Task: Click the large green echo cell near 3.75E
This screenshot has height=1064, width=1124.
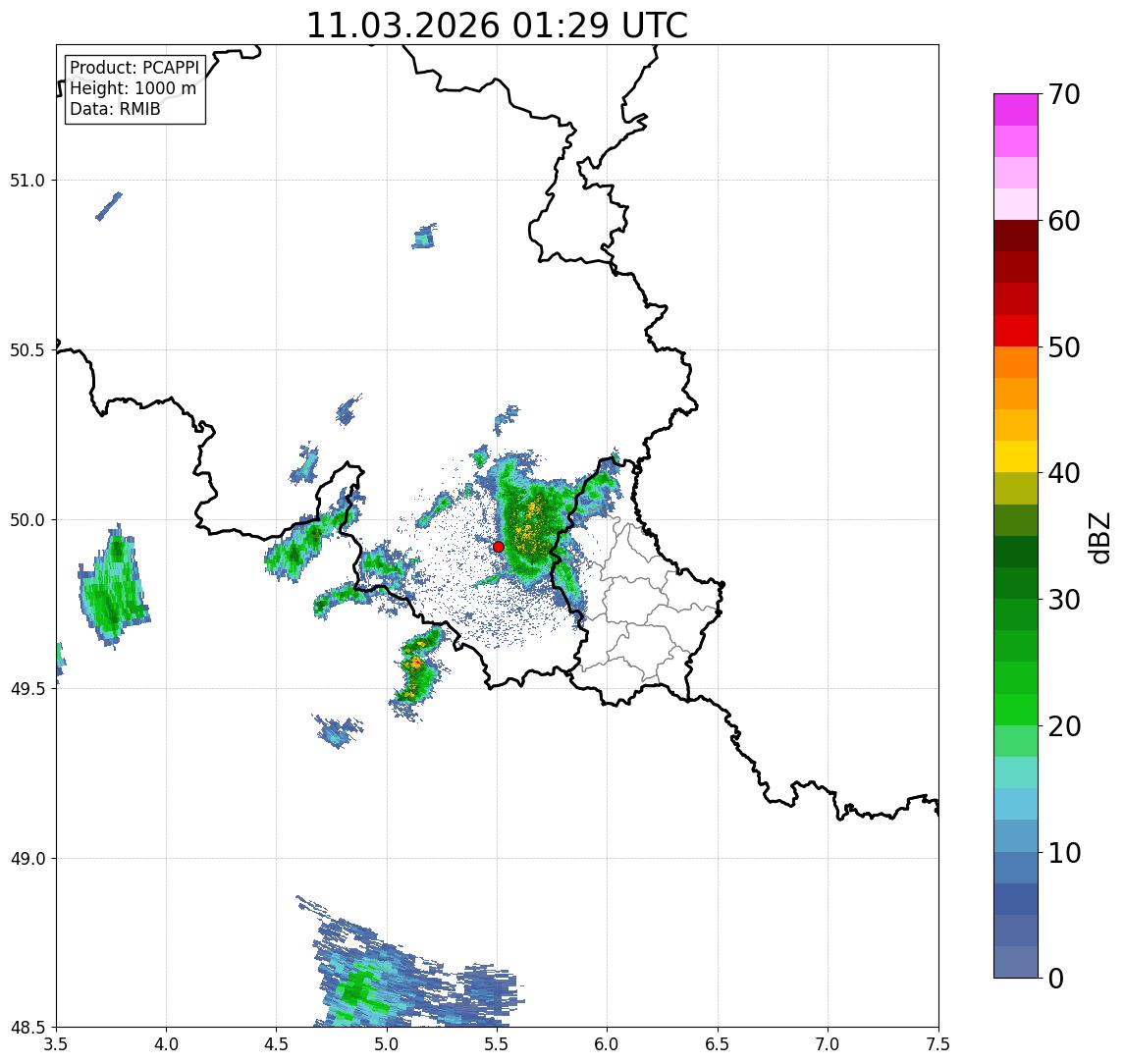Action: pos(113,587)
